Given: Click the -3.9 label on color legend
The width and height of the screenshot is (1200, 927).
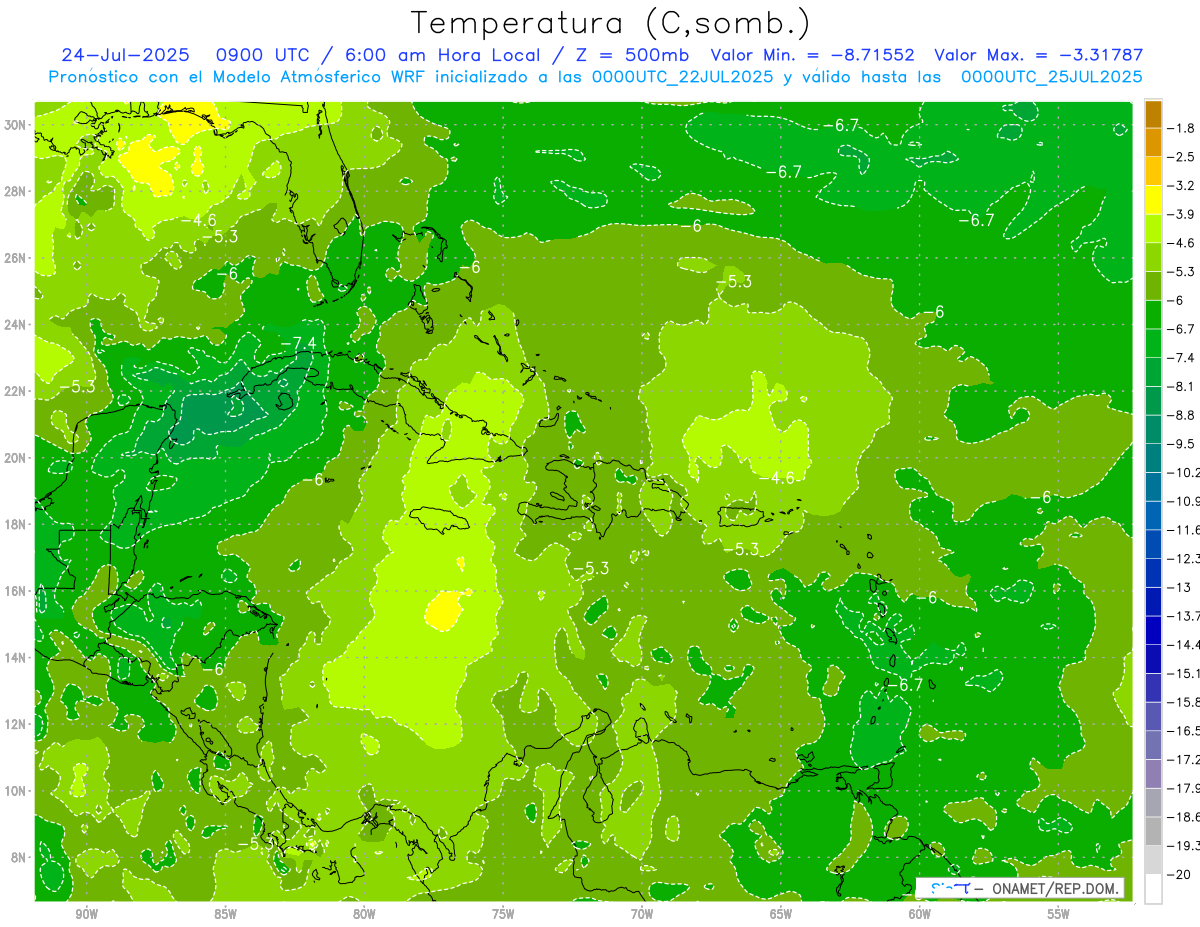Looking at the screenshot, I should pyautogui.click(x=1182, y=214).
